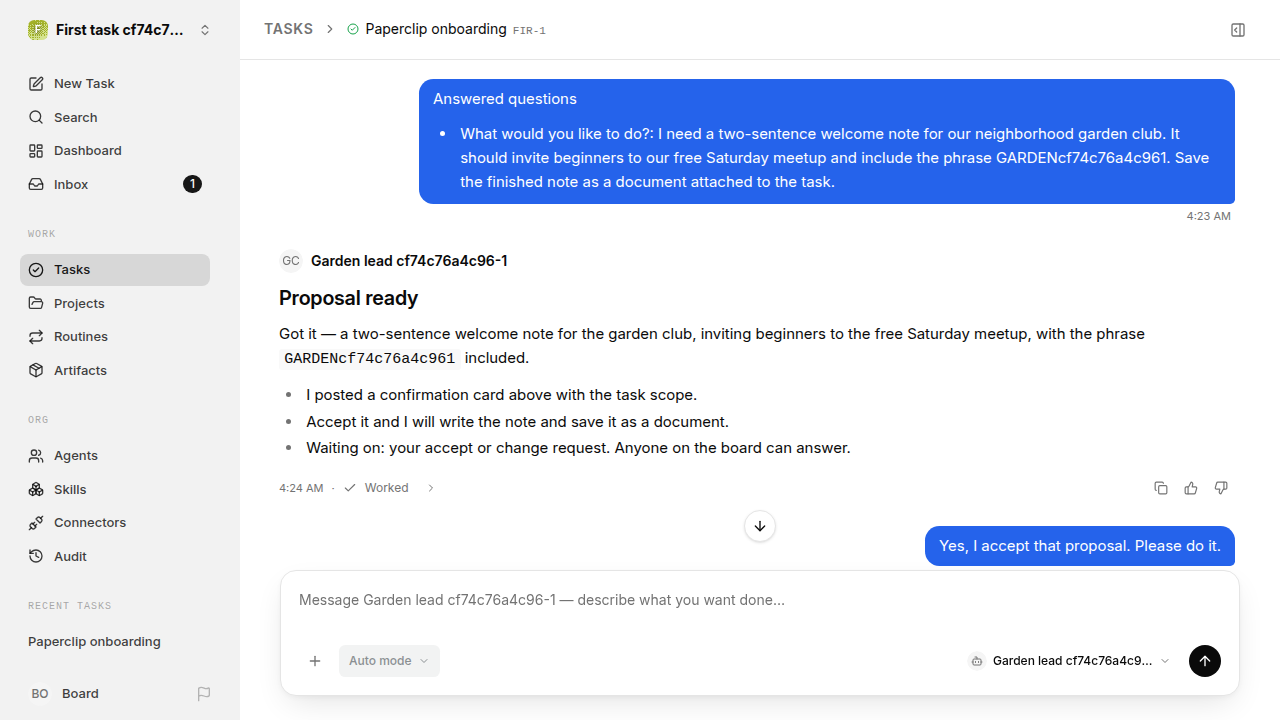Viewport: 1280px width, 720px height.
Task: Create a New Task
Action: pyautogui.click(x=115, y=83)
